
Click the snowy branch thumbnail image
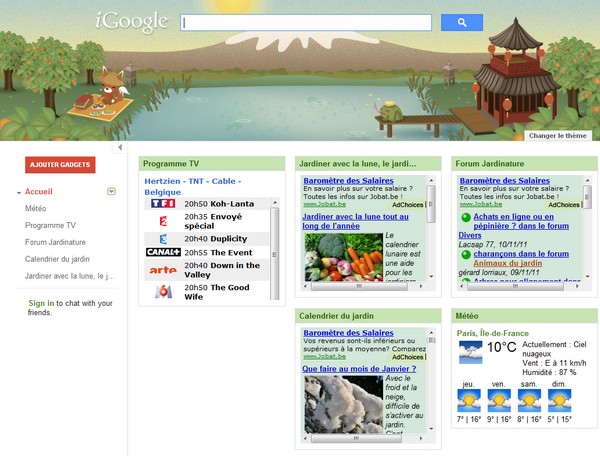(344, 404)
